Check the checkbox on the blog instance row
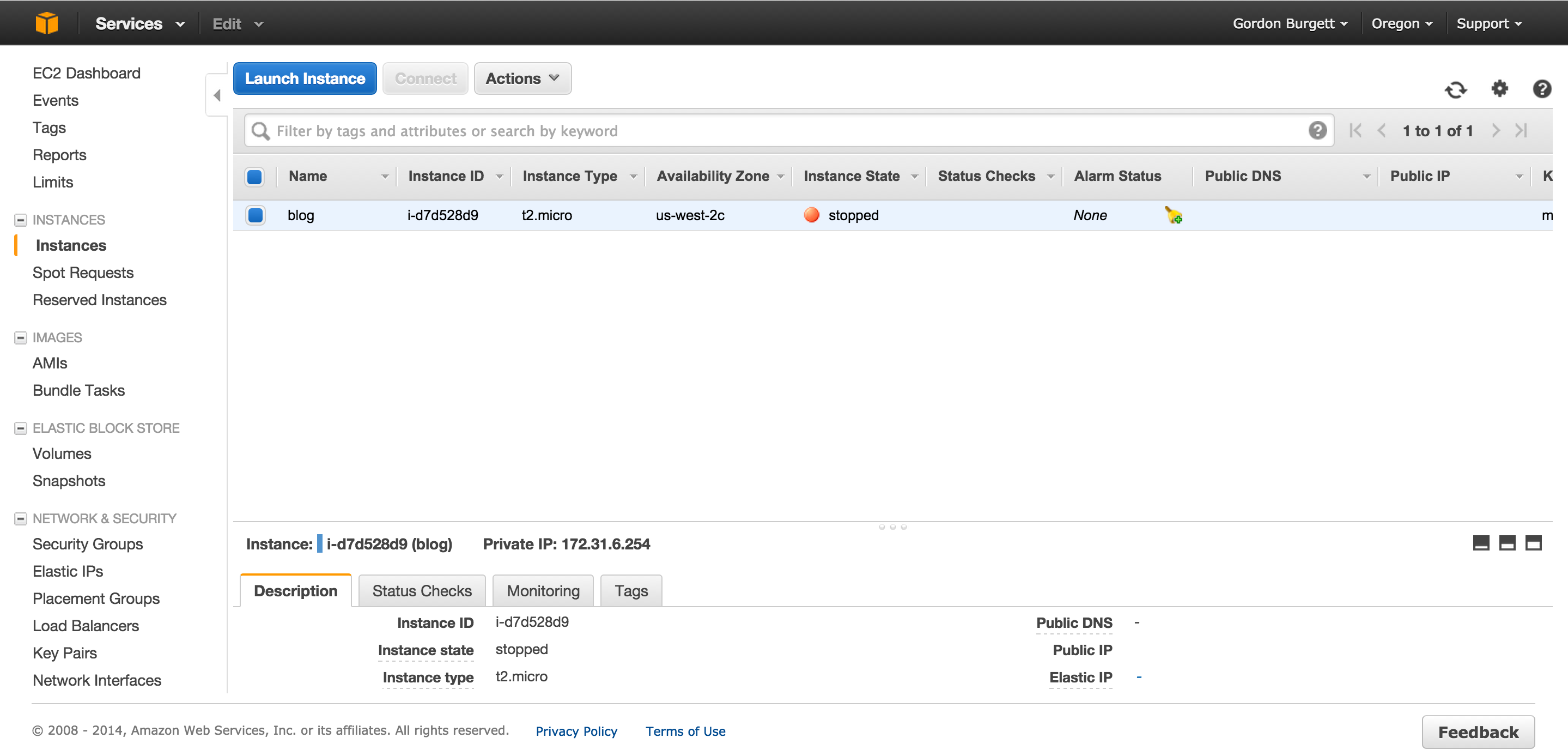 tap(255, 215)
